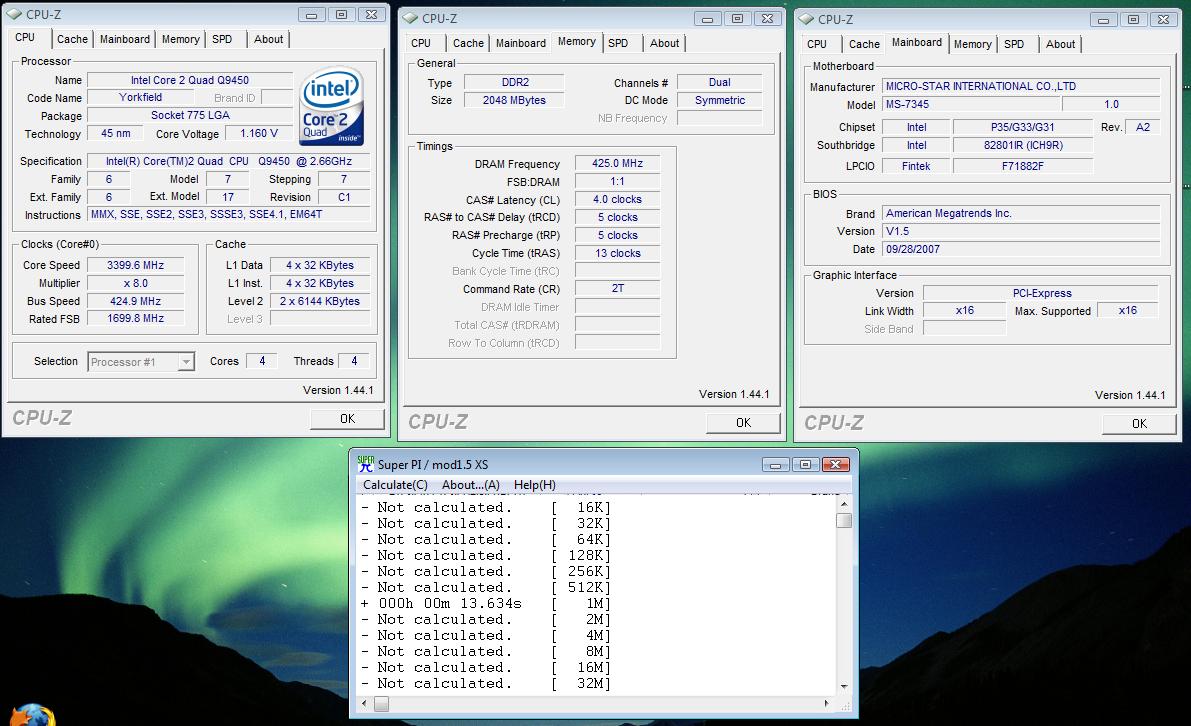Click the Cores count value 4

pyautogui.click(x=262, y=361)
